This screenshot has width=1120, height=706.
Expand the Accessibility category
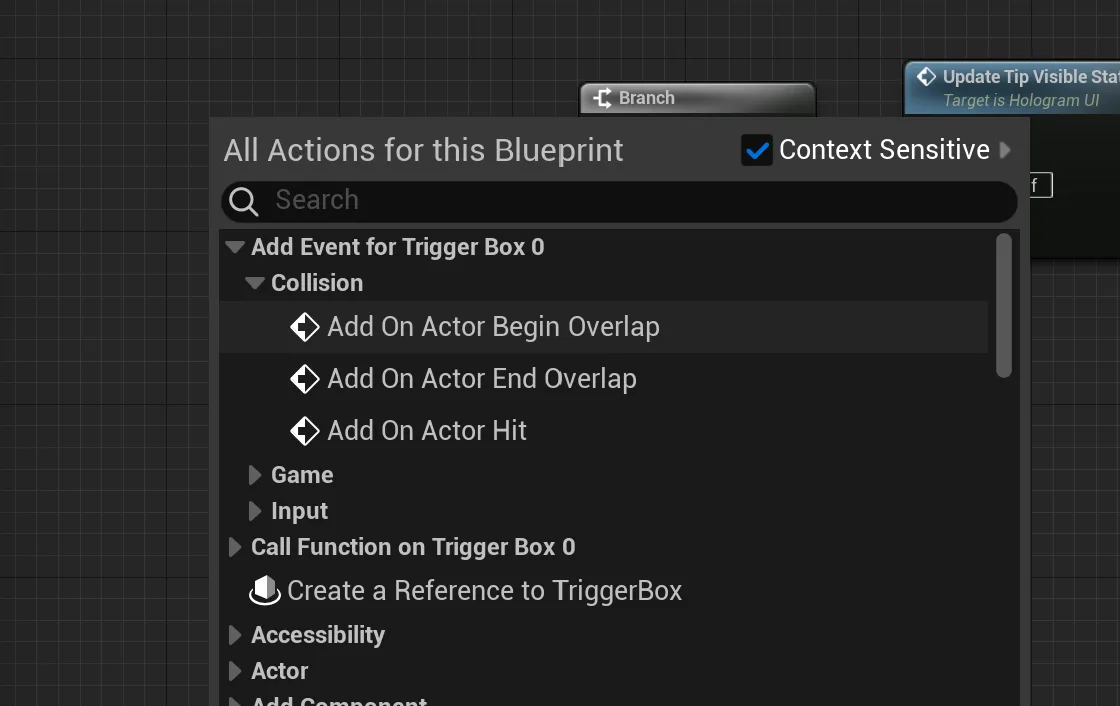tap(235, 635)
